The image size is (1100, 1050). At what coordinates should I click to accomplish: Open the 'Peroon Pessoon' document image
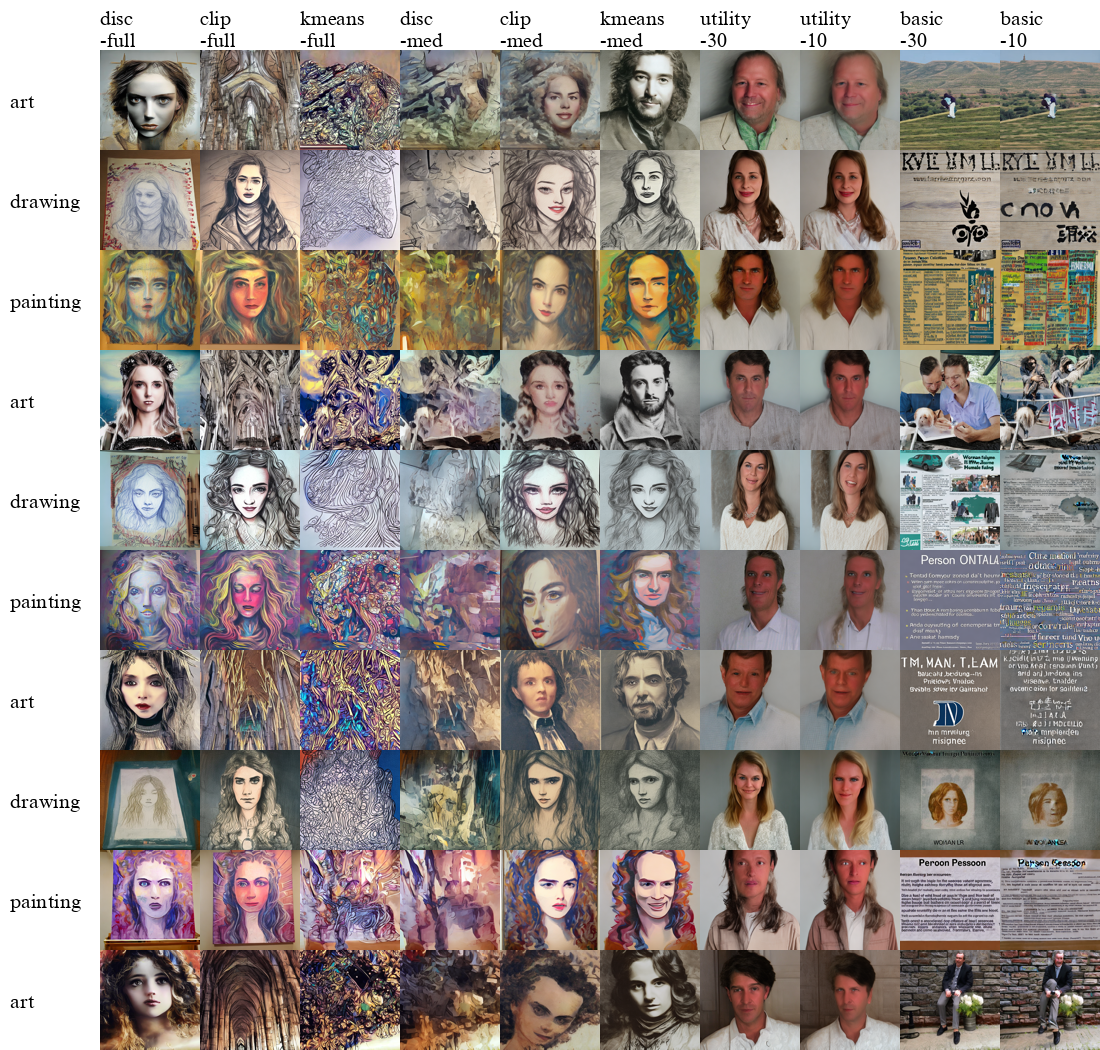click(x=950, y=901)
